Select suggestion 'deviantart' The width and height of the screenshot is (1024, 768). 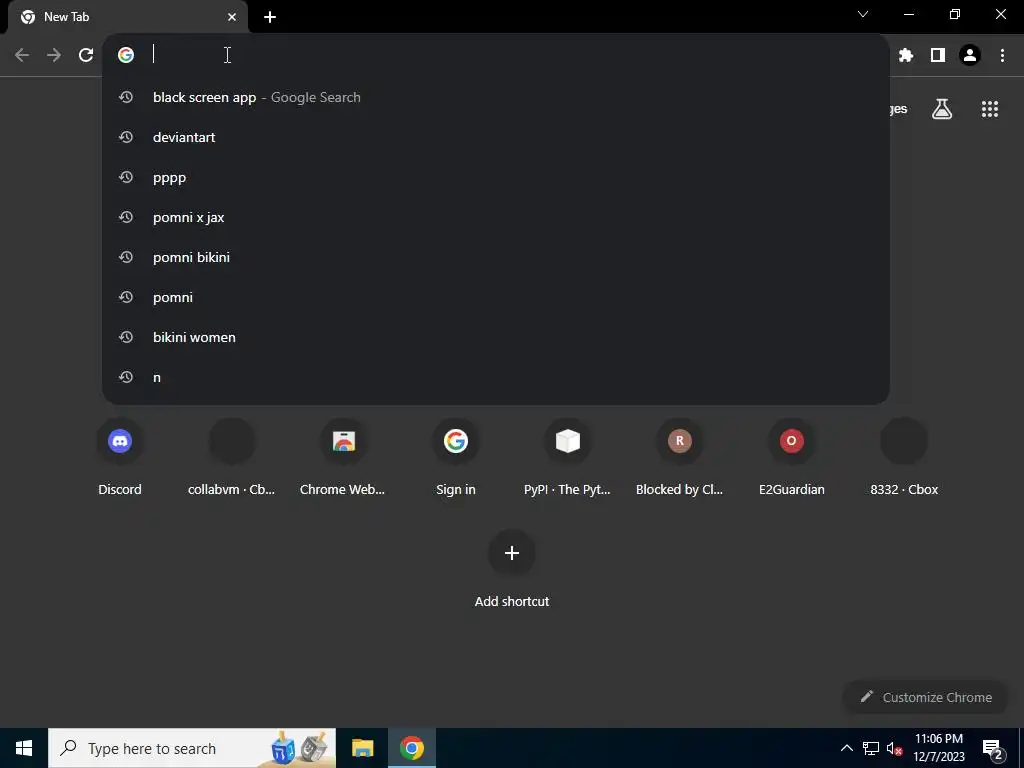[496, 137]
